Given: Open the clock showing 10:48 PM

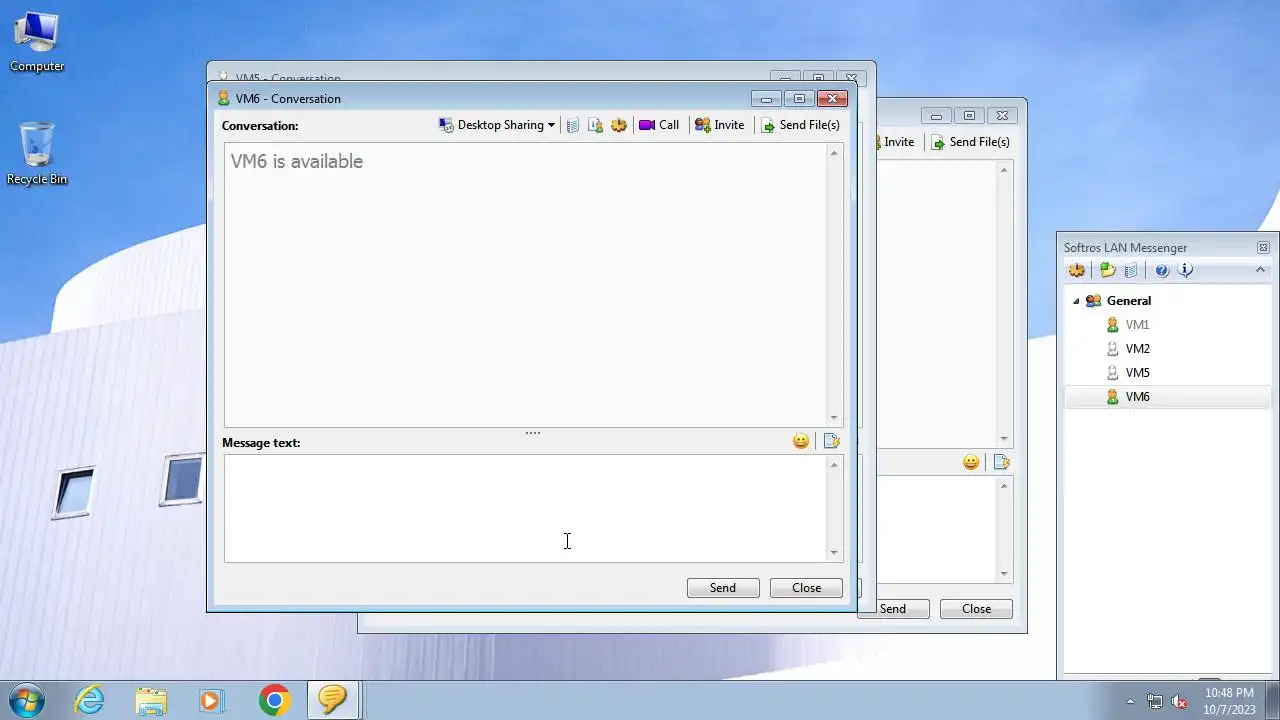Looking at the screenshot, I should coord(1229,700).
